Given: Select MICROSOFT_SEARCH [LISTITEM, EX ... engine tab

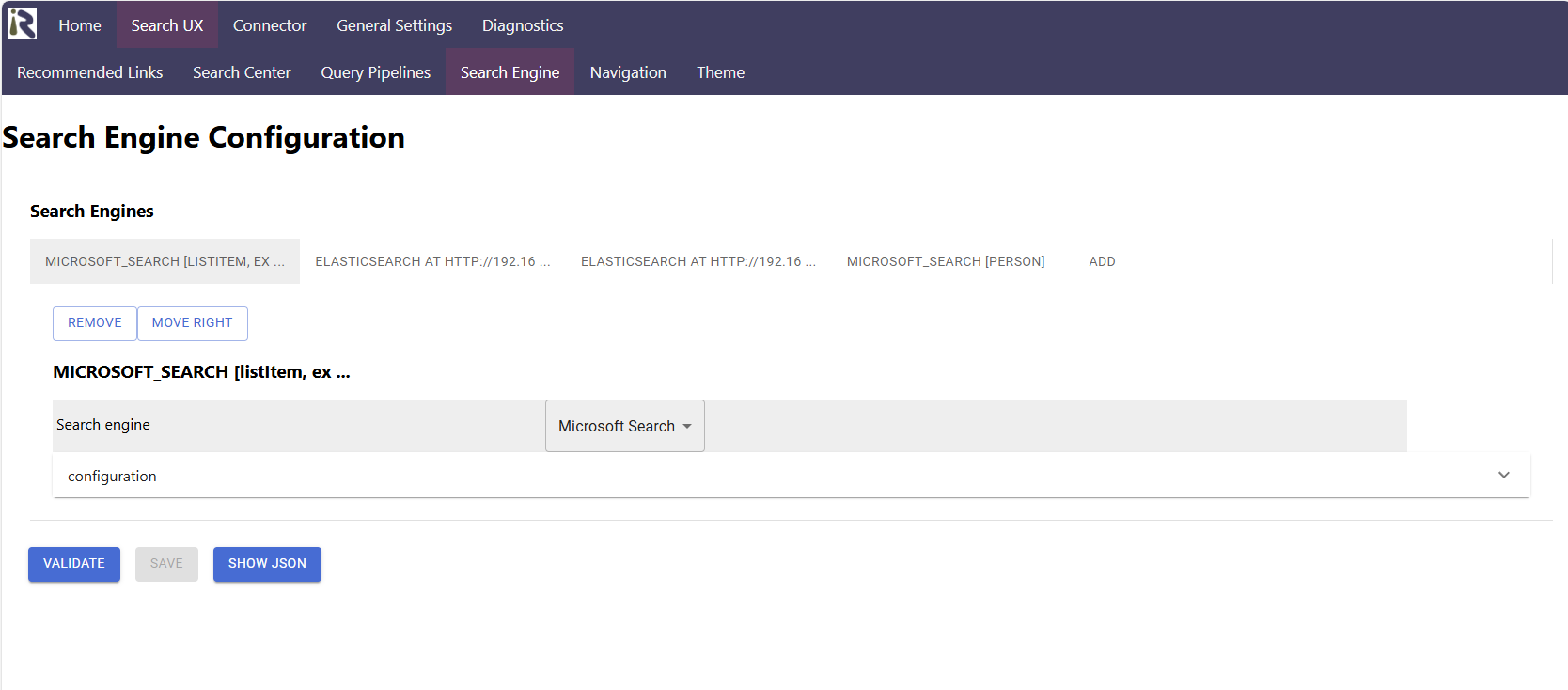Looking at the screenshot, I should tap(165, 261).
